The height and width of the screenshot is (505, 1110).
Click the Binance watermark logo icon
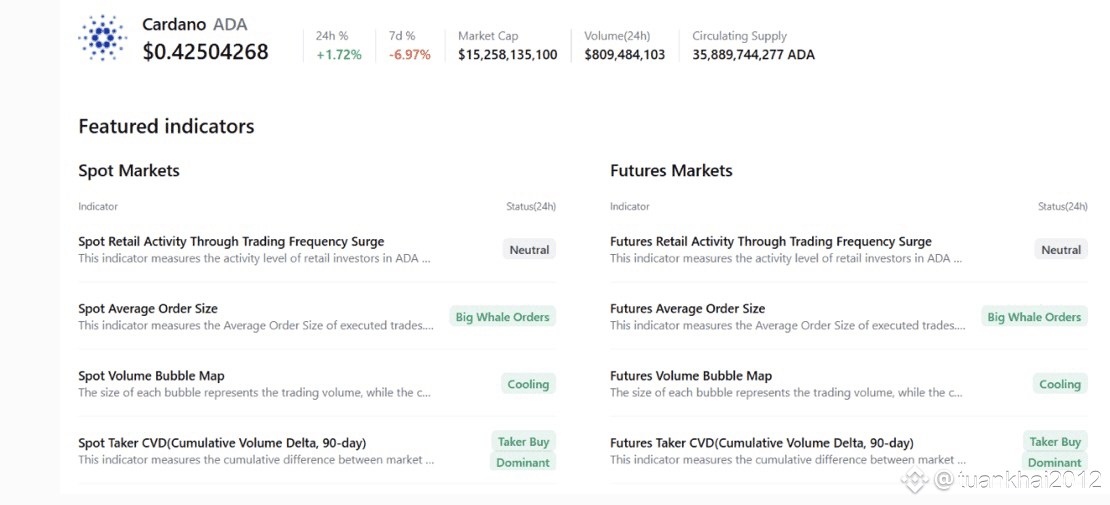click(x=913, y=481)
